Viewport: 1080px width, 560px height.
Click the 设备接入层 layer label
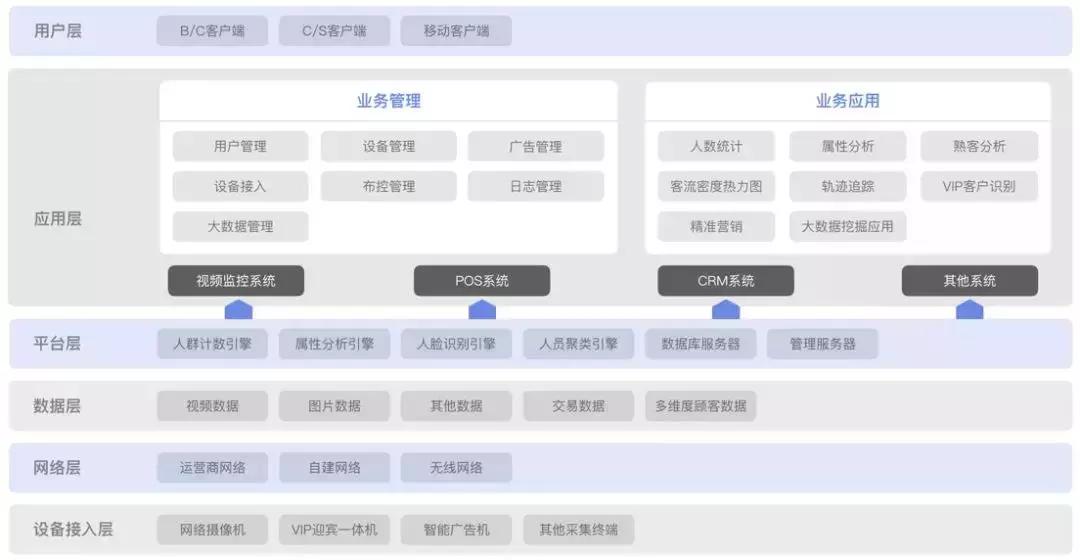pos(73,530)
